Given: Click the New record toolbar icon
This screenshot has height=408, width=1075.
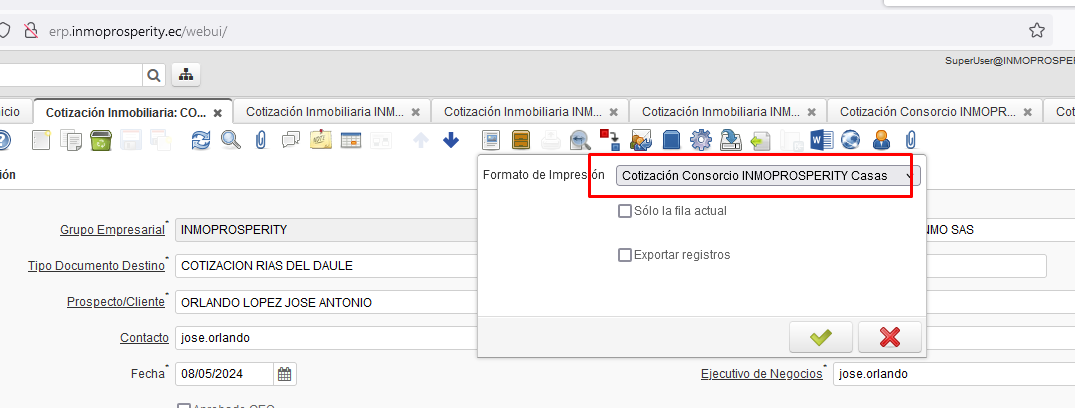Looking at the screenshot, I should click(x=41, y=140).
